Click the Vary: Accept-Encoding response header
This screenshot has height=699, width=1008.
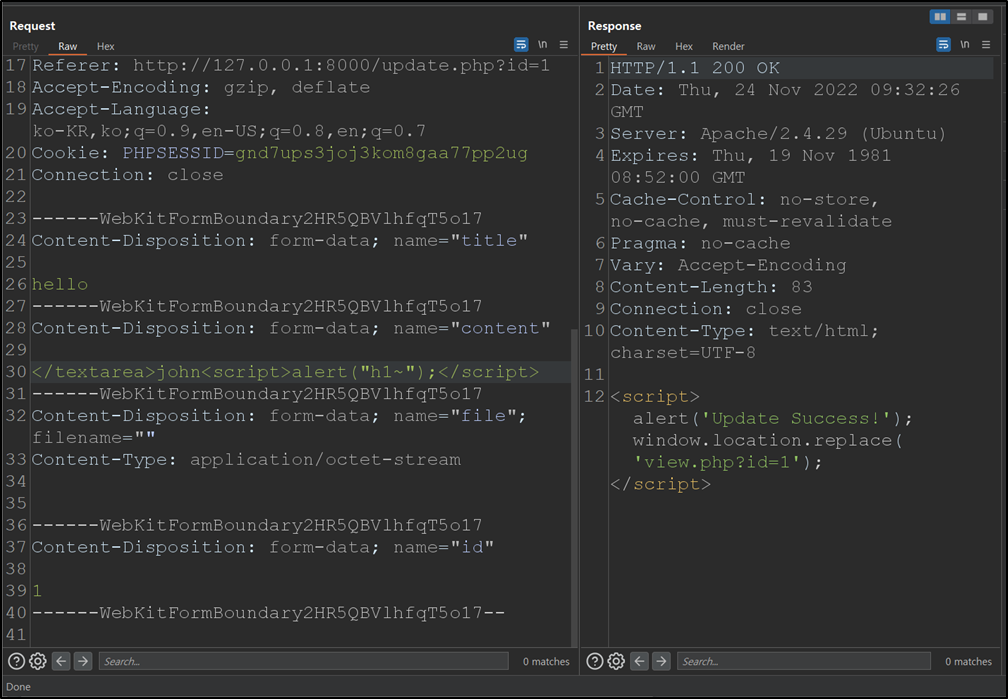728,265
